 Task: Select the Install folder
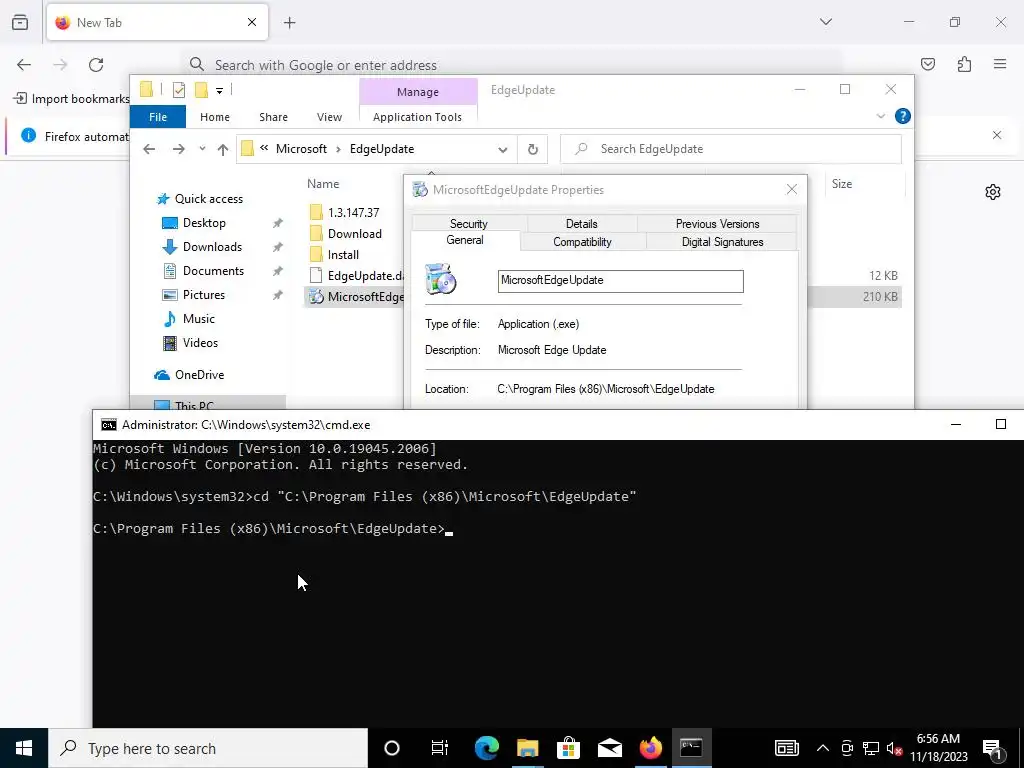343,255
